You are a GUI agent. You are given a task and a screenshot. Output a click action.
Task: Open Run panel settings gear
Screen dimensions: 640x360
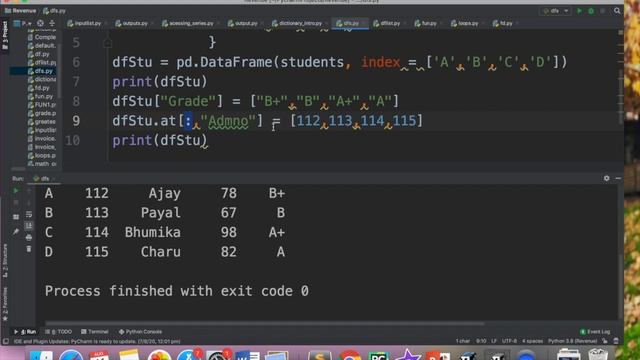pyautogui.click(x=607, y=178)
